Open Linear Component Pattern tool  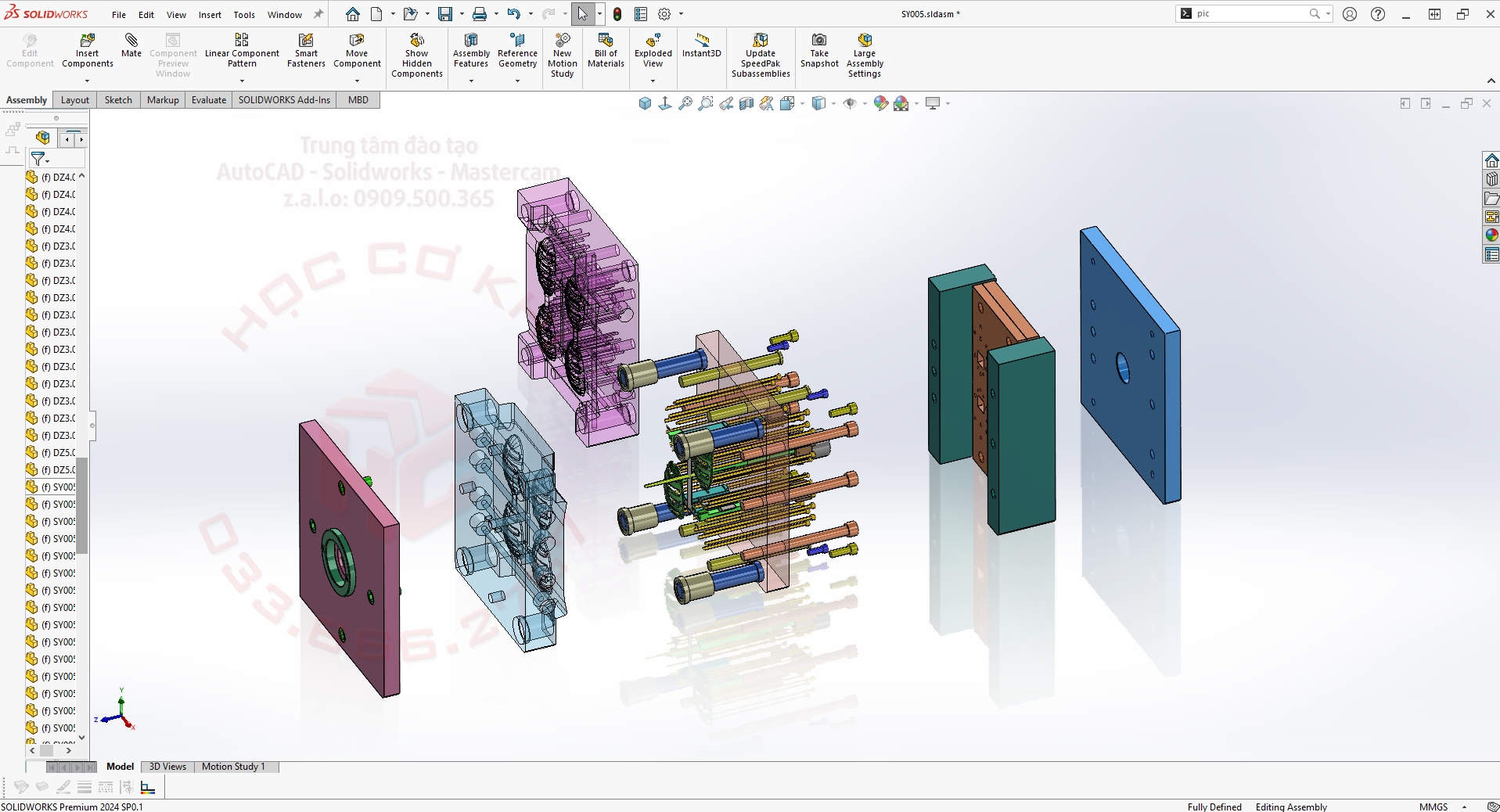(242, 51)
